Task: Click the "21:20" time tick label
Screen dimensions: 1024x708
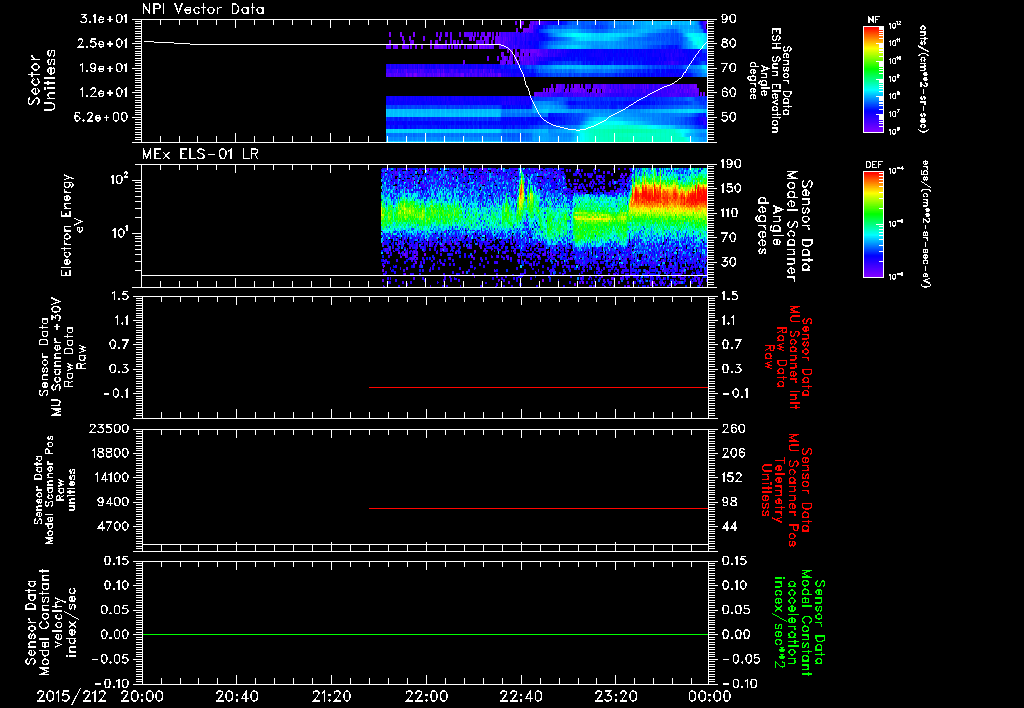Action: coord(331,696)
